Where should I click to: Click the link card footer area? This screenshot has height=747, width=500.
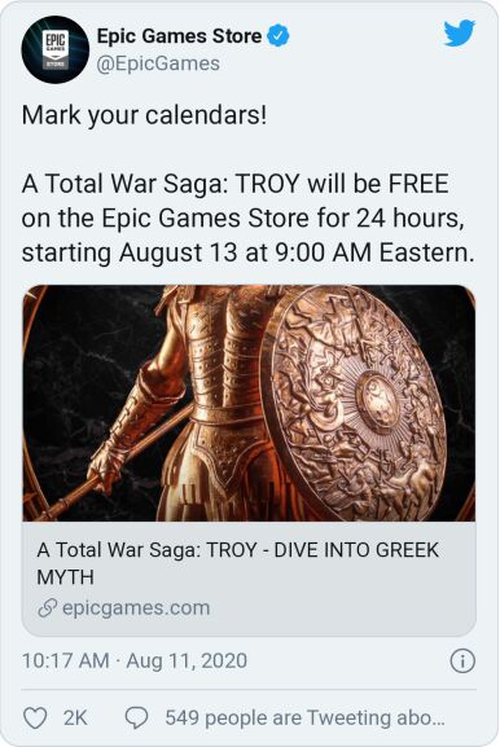pyautogui.click(x=249, y=579)
